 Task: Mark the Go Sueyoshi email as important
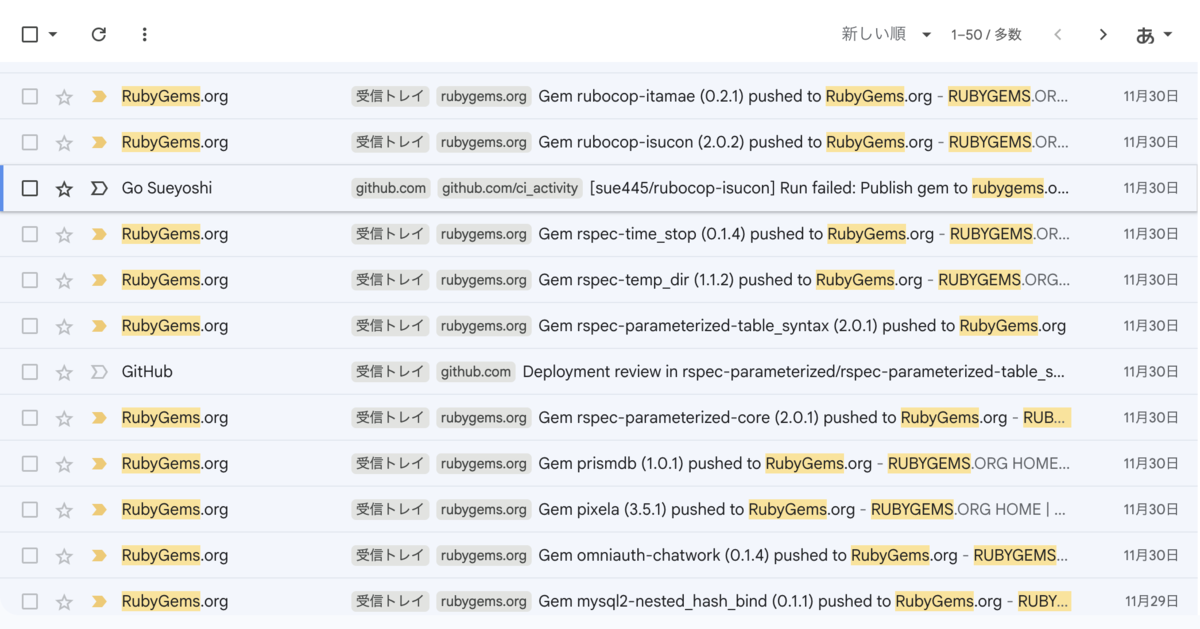(99, 188)
